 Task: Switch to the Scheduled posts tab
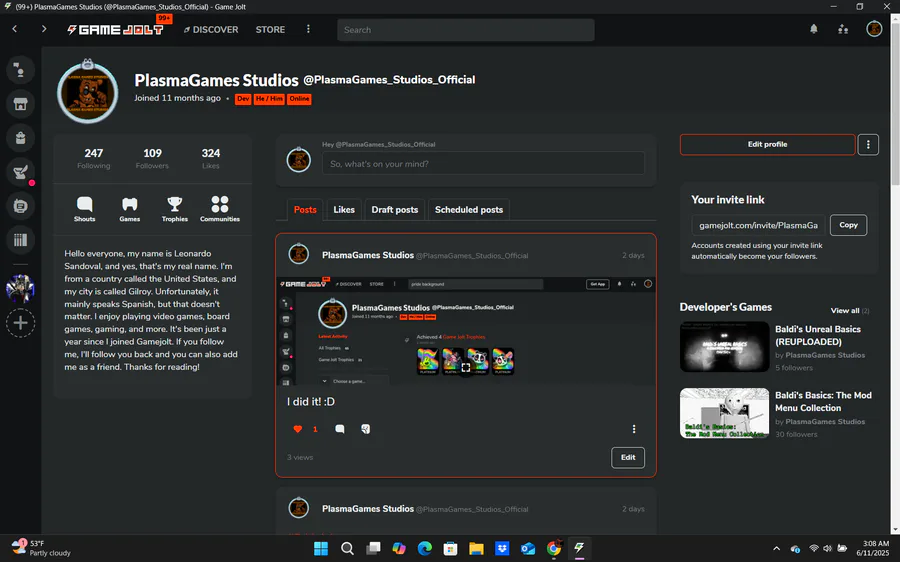pyautogui.click(x=468, y=210)
